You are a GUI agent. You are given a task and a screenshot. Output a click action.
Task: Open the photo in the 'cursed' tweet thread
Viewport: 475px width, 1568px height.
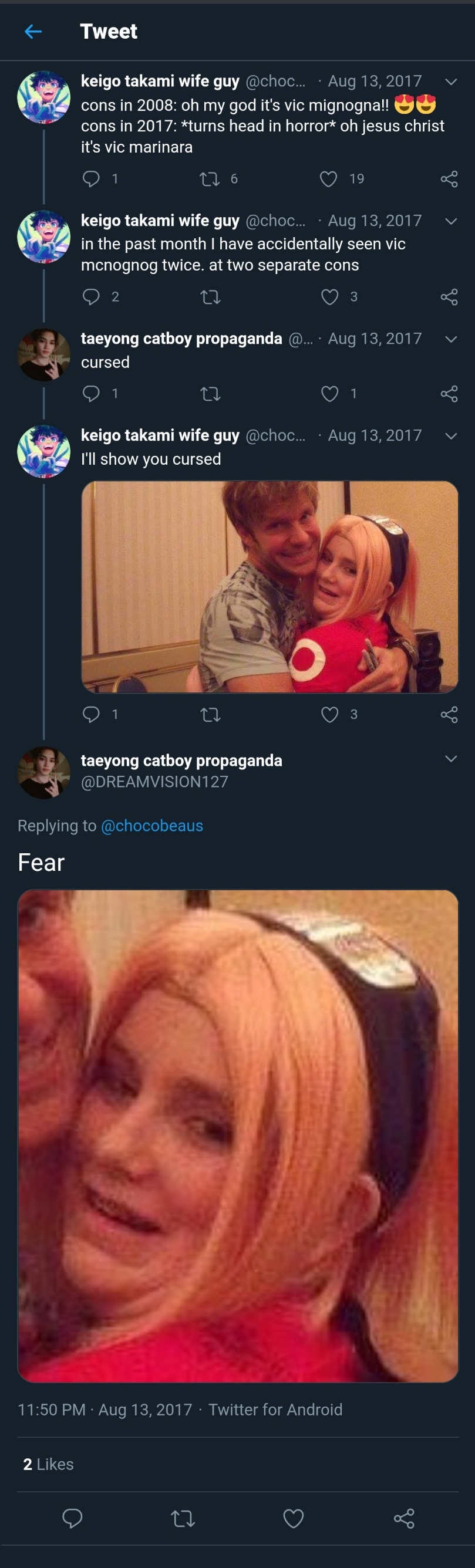tap(269, 587)
